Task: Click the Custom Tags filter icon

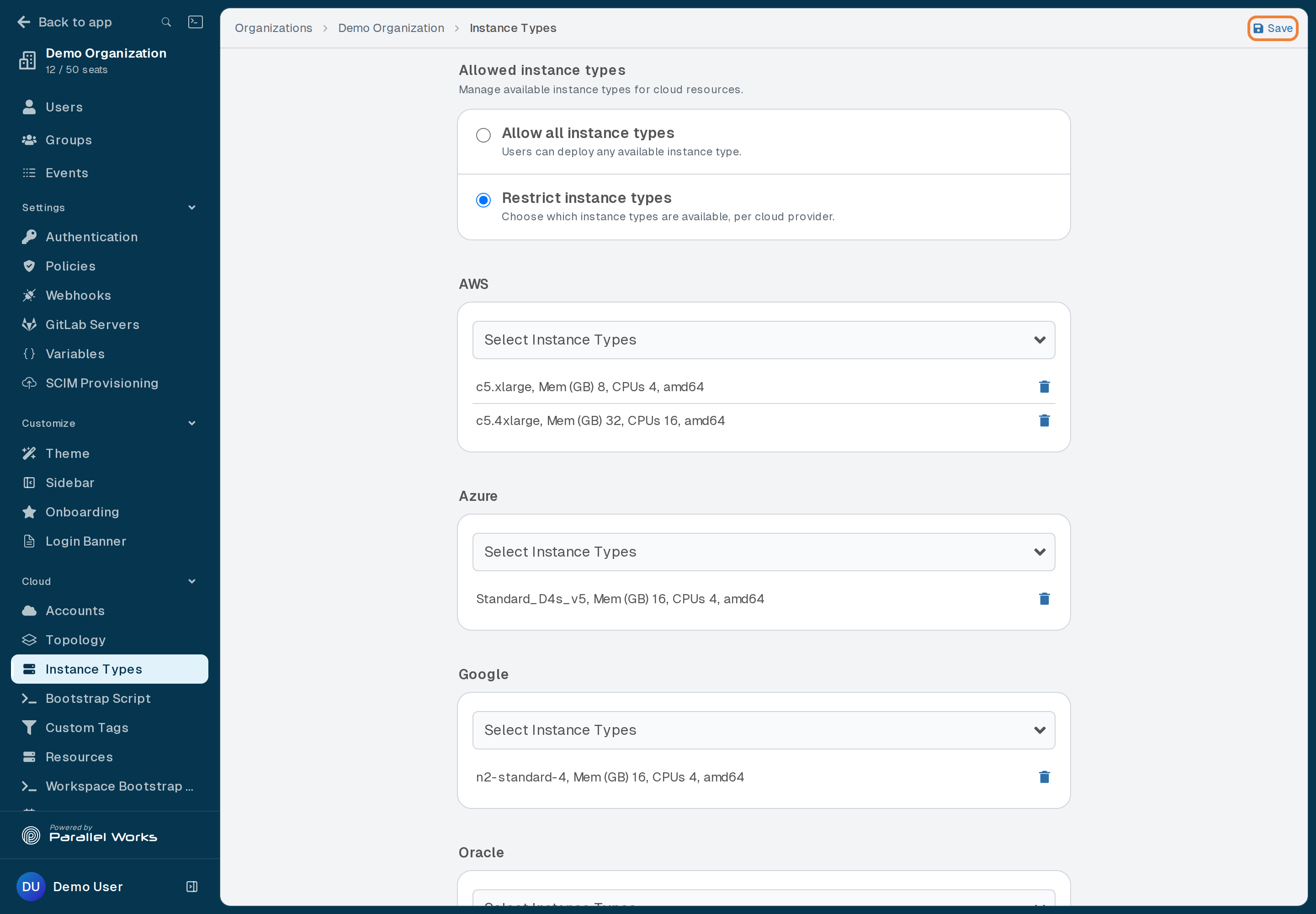Action: pyautogui.click(x=29, y=727)
